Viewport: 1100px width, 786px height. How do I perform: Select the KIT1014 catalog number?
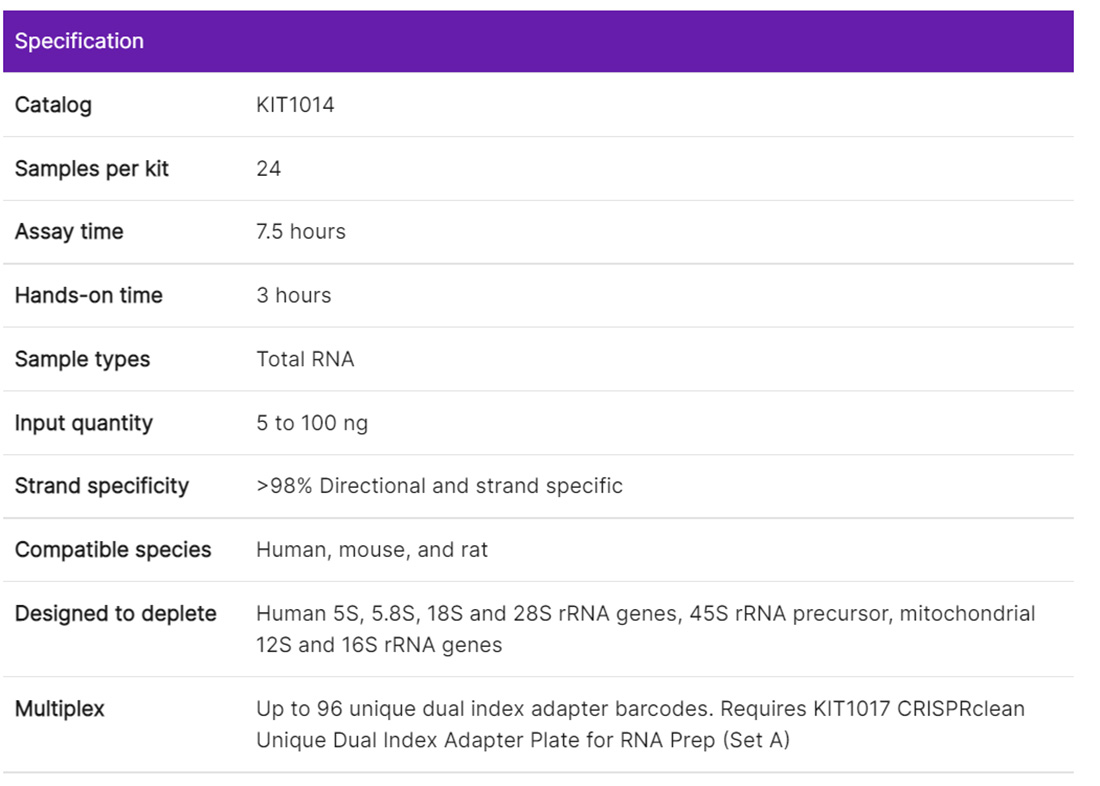coord(295,105)
